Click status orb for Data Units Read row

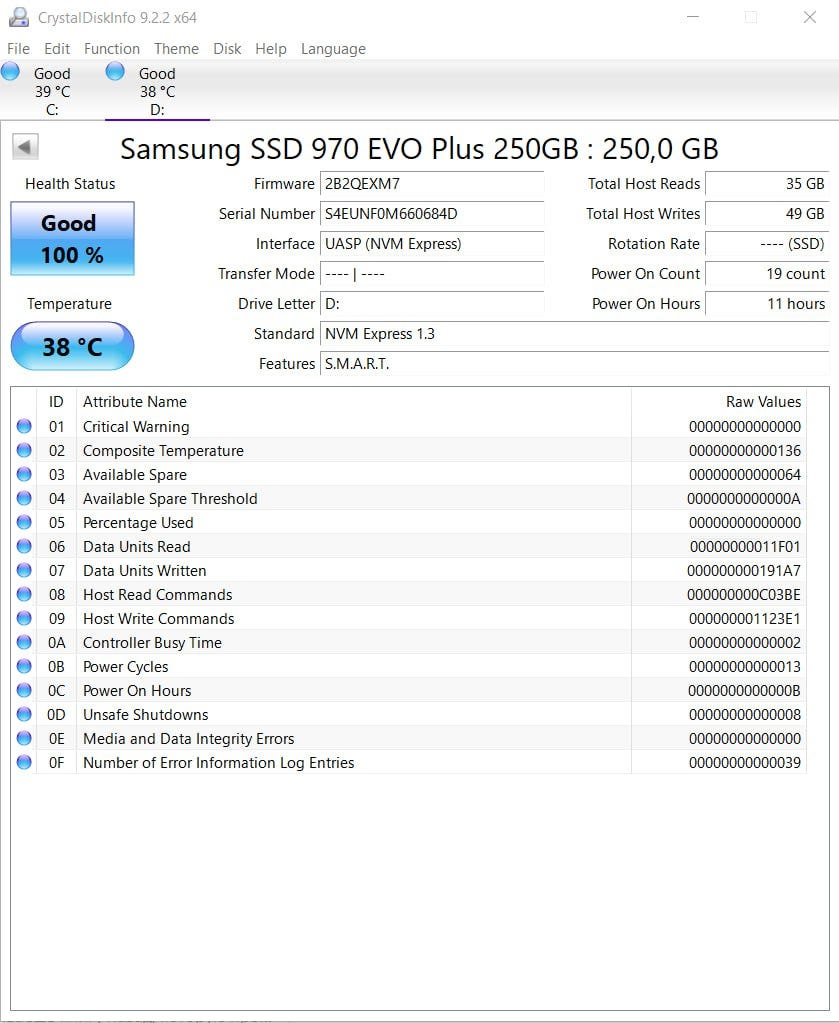point(24,546)
